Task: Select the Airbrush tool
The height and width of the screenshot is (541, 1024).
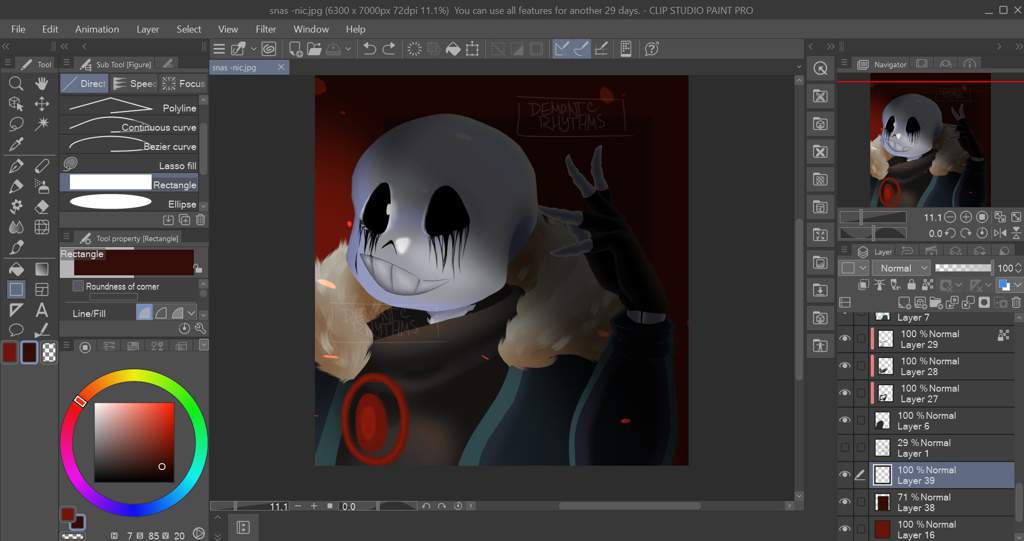Action: 42,187
